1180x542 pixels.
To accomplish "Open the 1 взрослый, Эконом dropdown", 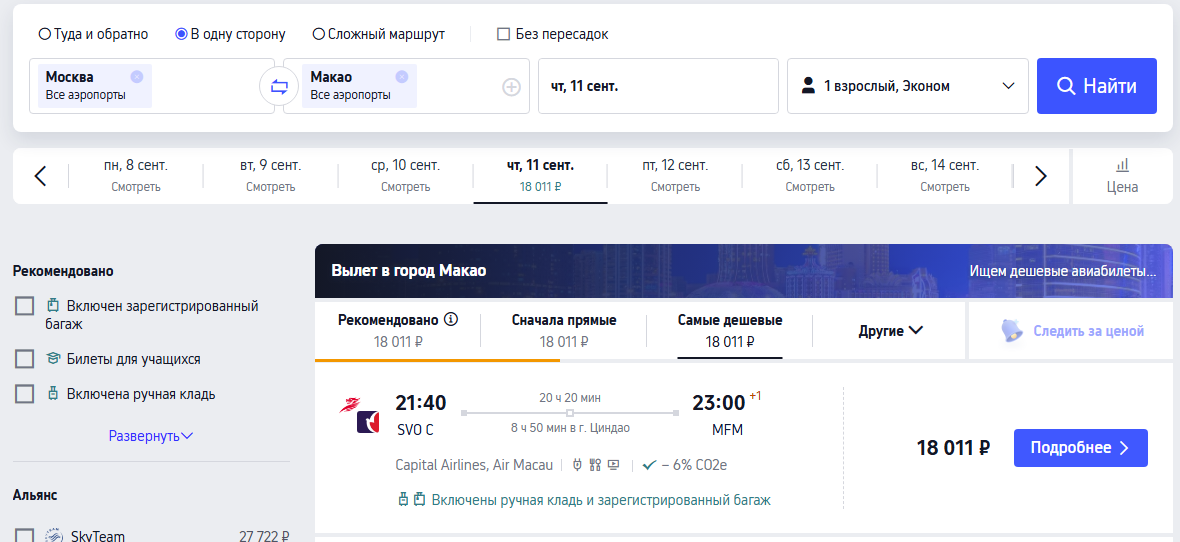I will 908,87.
